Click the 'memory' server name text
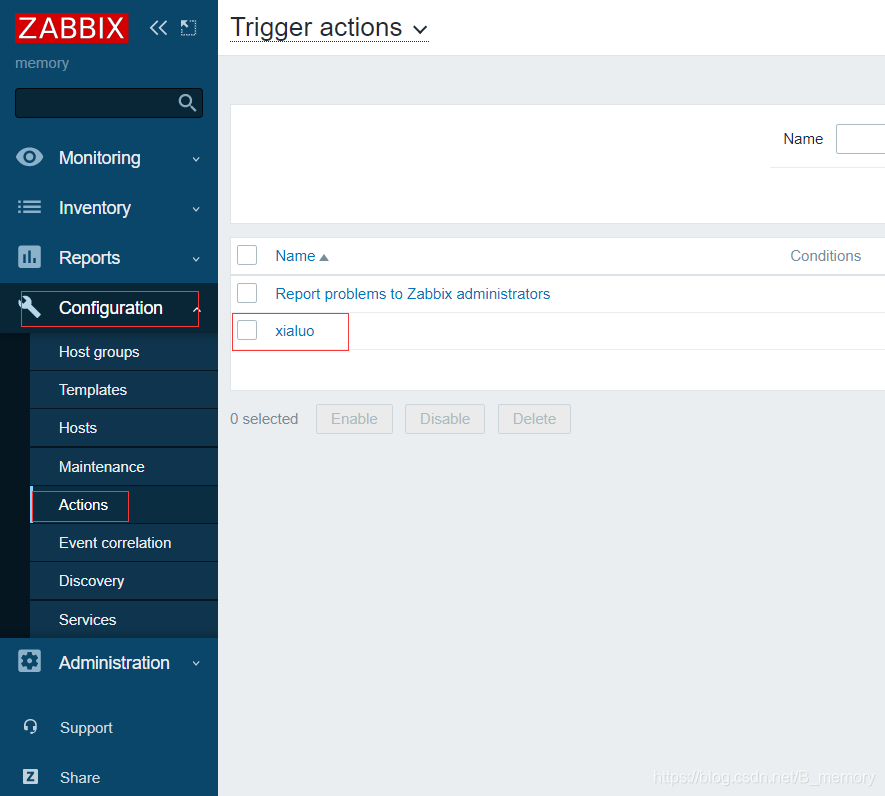 click(x=42, y=63)
